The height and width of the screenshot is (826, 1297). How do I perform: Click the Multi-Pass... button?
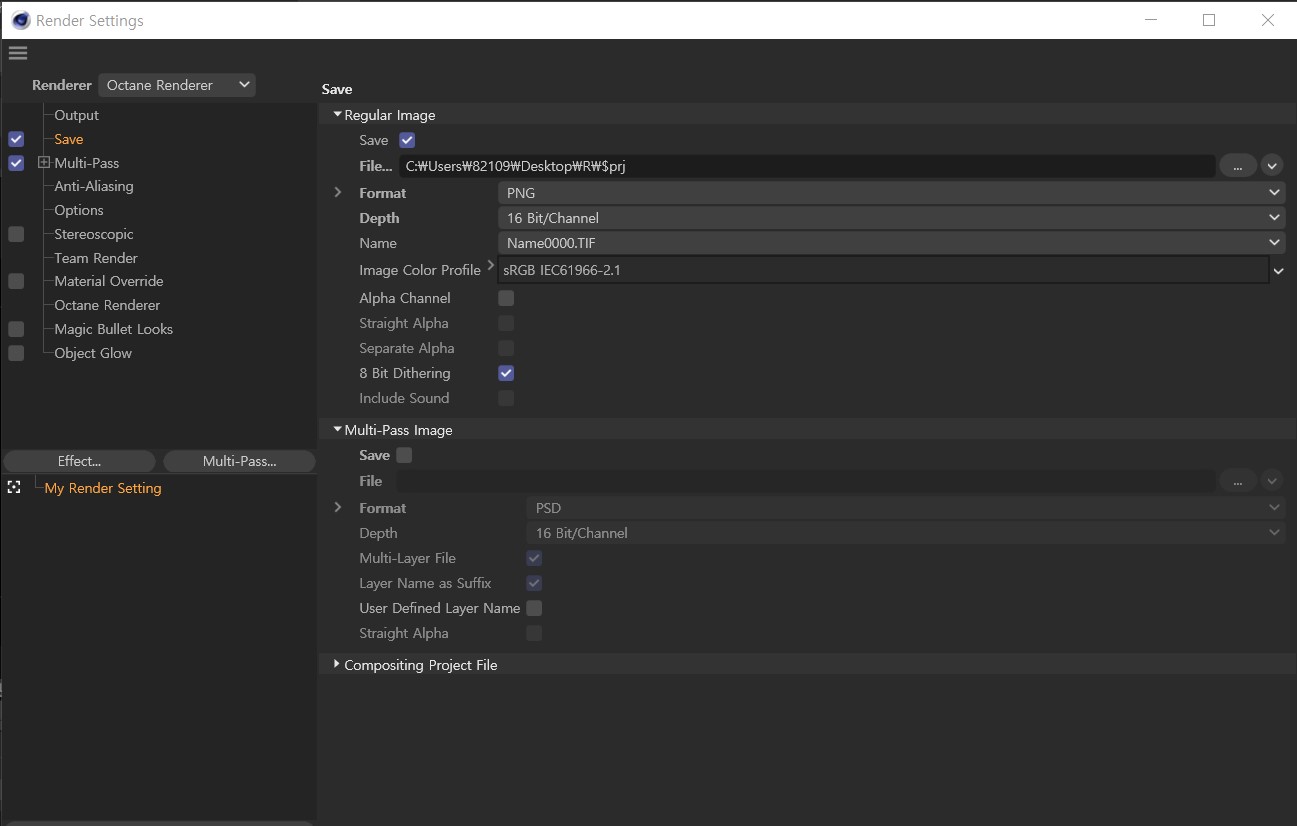(239, 461)
